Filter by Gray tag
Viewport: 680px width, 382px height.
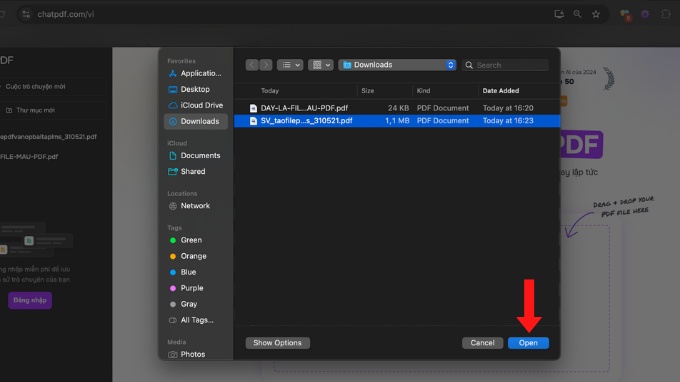tap(196, 304)
